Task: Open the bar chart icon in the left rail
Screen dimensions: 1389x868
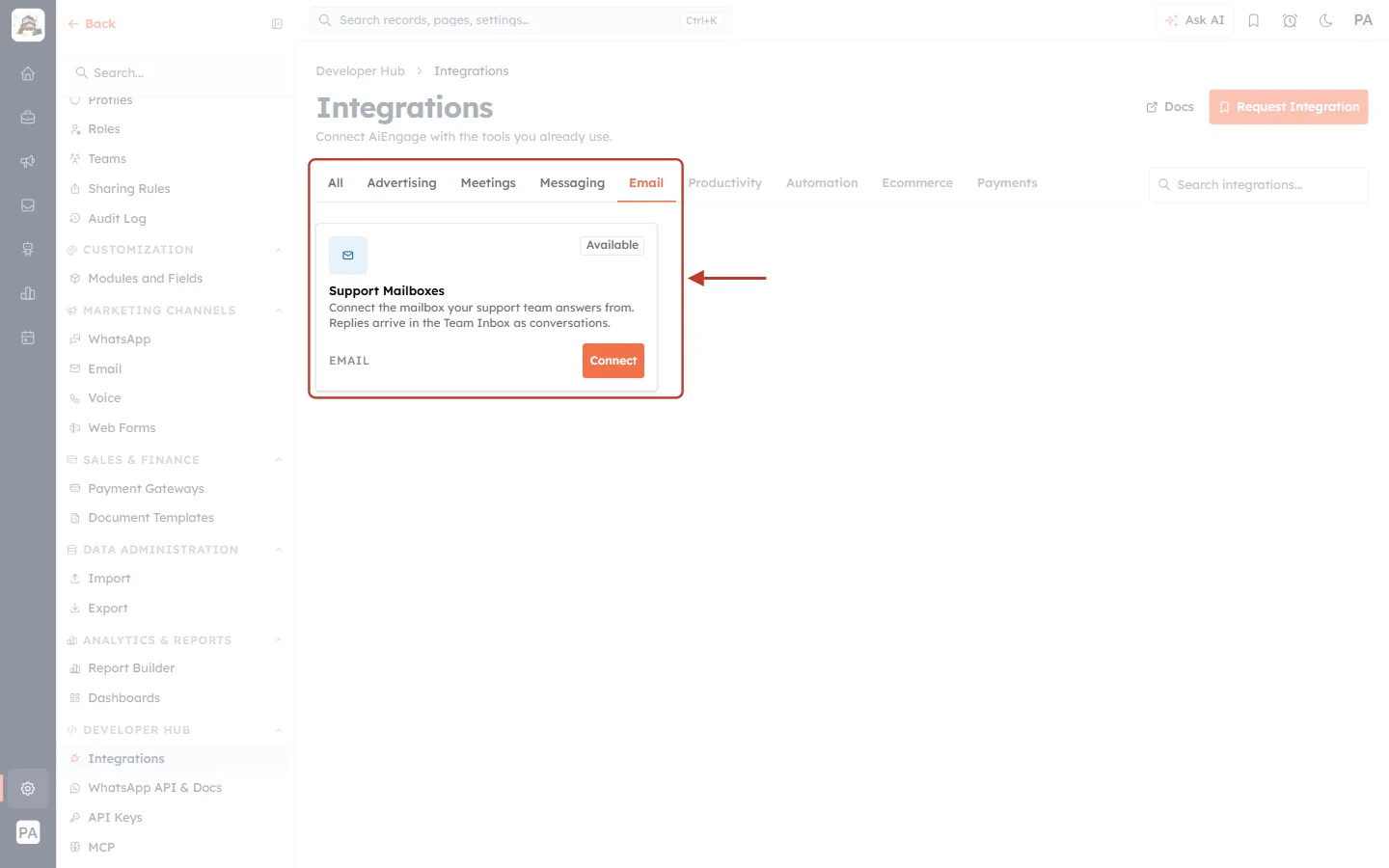Action: [28, 293]
